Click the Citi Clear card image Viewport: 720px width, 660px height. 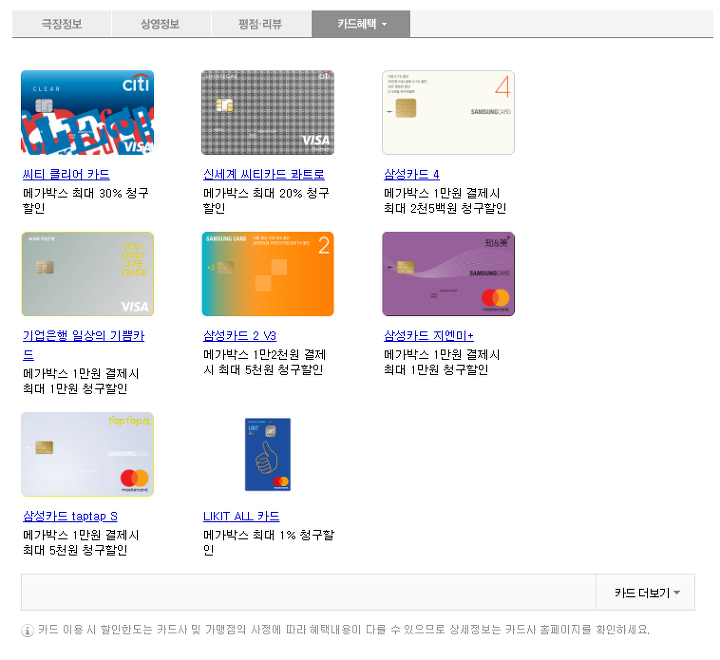pyautogui.click(x=87, y=113)
